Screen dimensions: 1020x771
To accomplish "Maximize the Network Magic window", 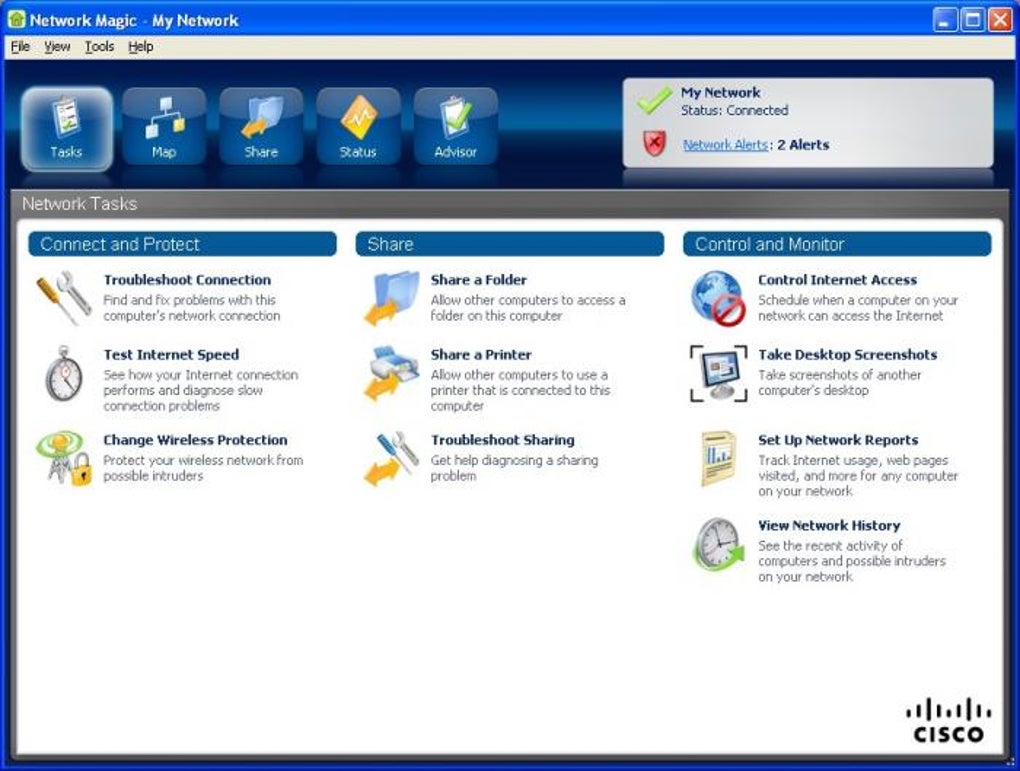I will coord(973,20).
